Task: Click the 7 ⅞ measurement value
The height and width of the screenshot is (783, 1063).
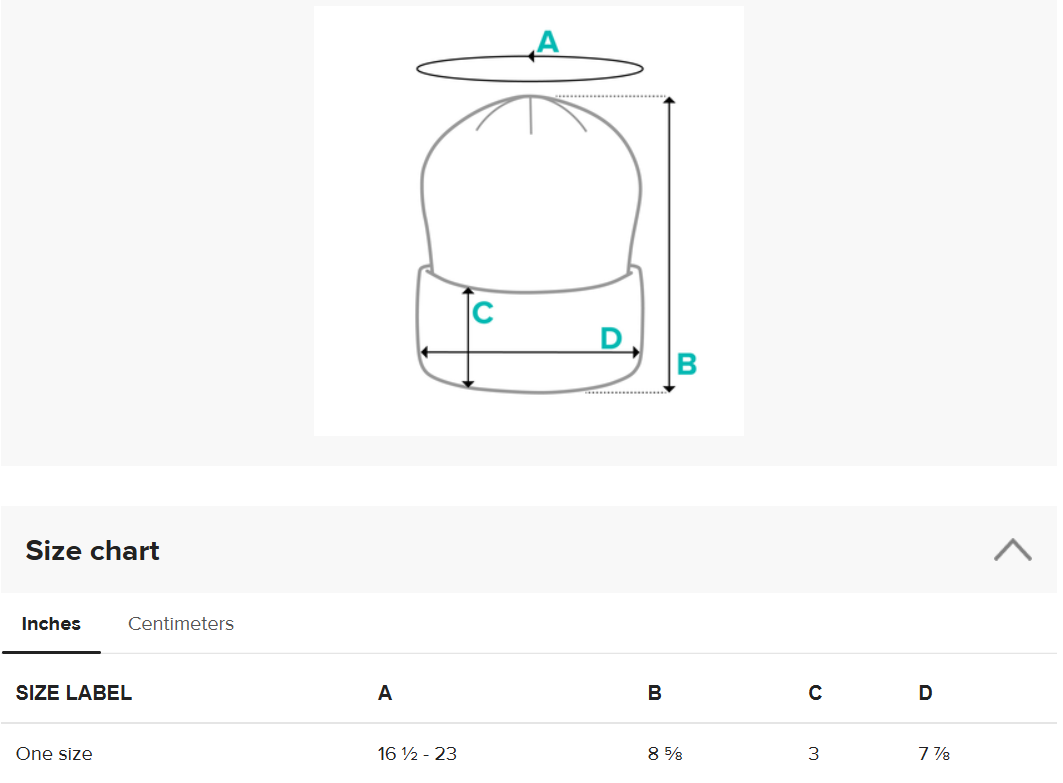Action: point(935,754)
